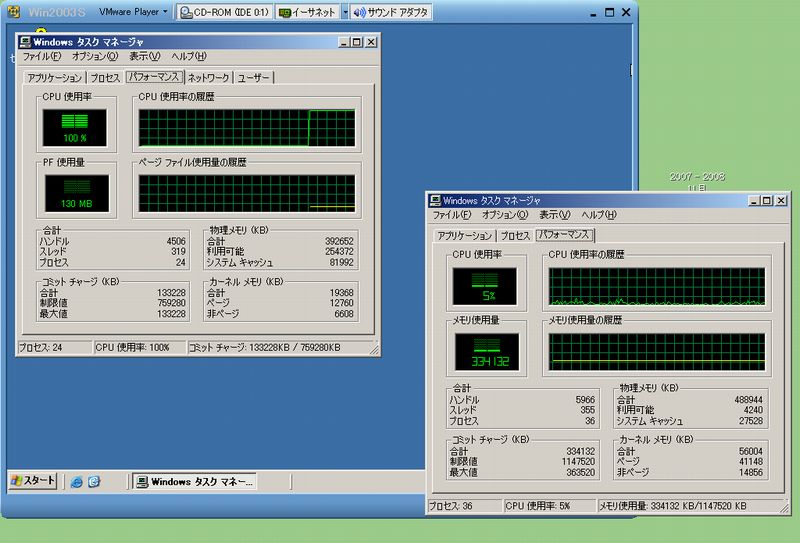Open ヘルプ(H) menu in right Task Manager
This screenshot has width=800, height=543.
[598, 215]
